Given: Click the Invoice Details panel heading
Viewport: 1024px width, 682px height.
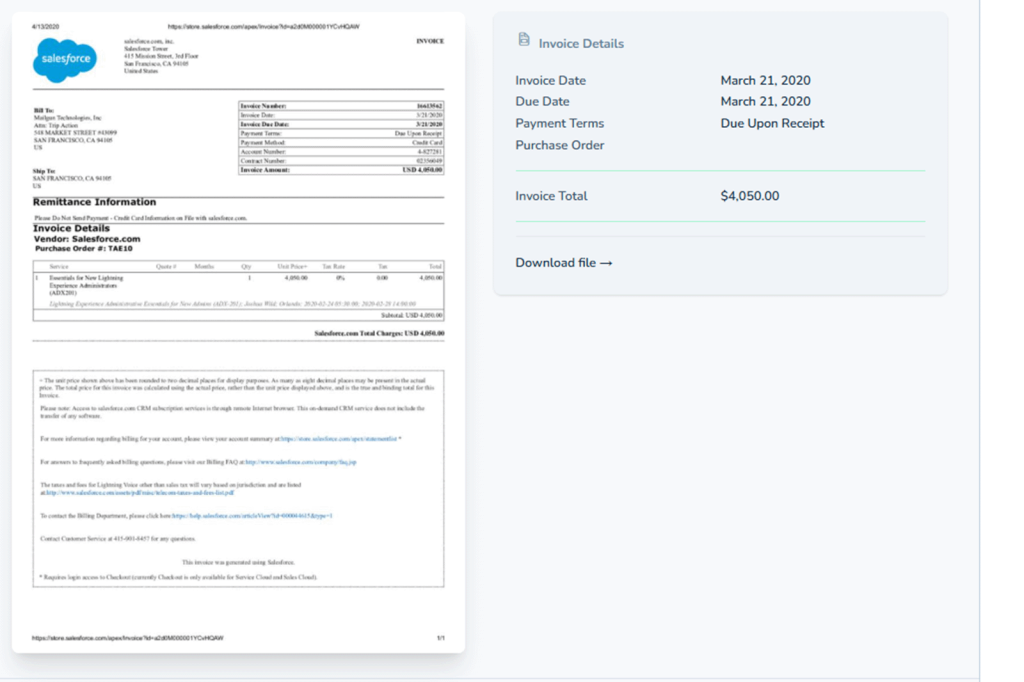Looking at the screenshot, I should pos(581,44).
